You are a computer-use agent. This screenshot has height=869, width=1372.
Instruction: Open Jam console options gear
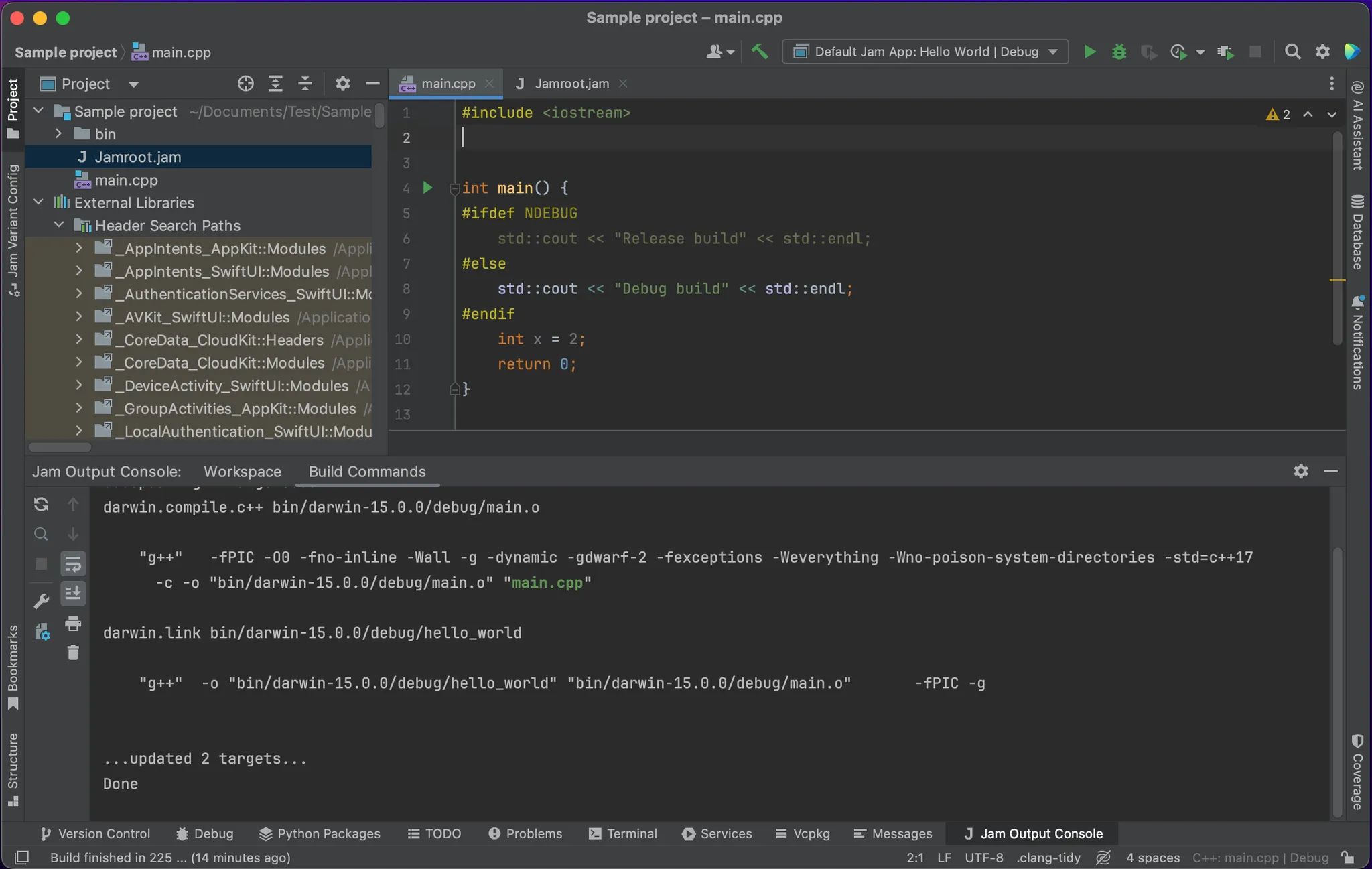click(1301, 471)
